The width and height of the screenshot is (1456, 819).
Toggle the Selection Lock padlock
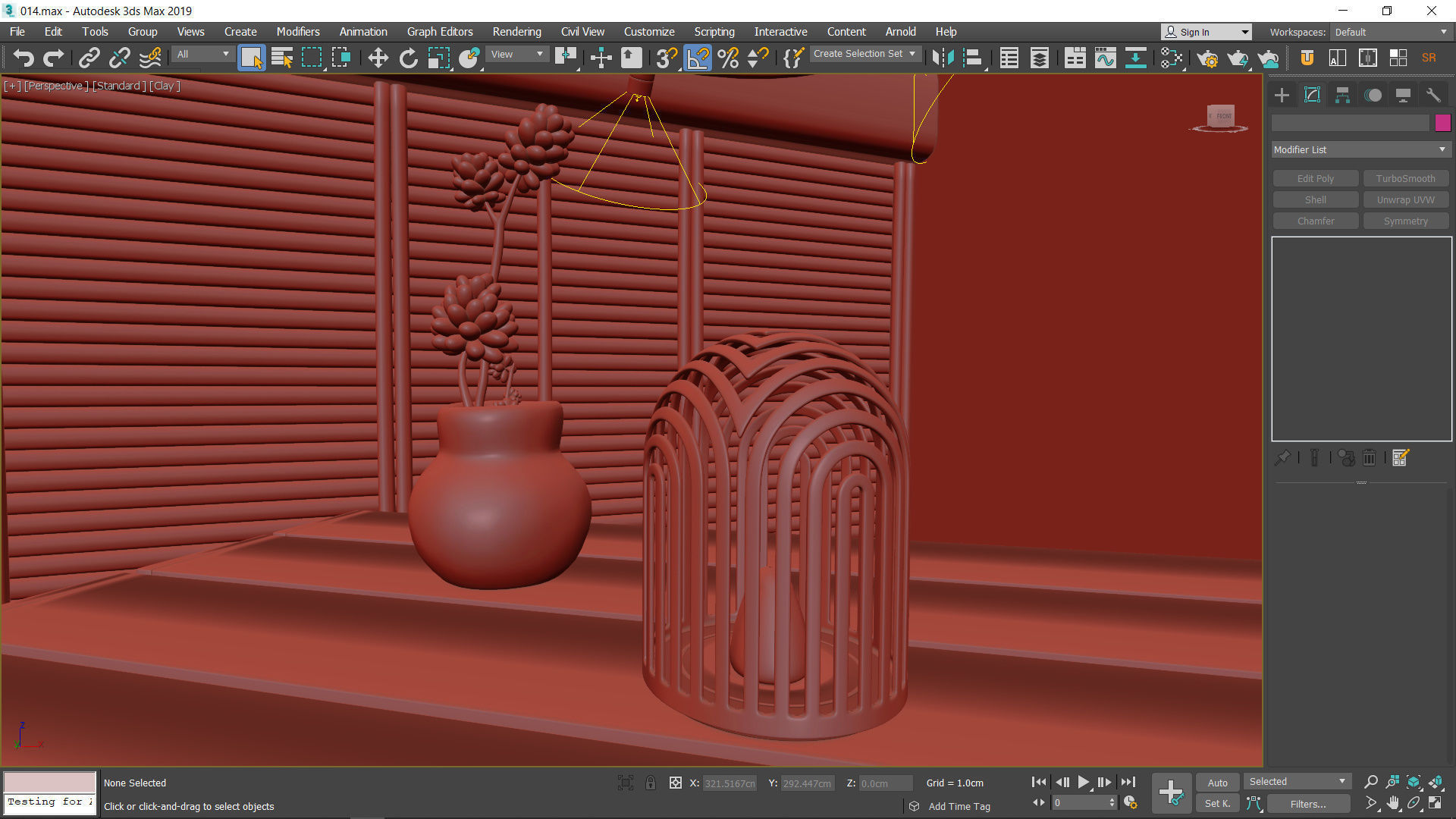coord(651,783)
